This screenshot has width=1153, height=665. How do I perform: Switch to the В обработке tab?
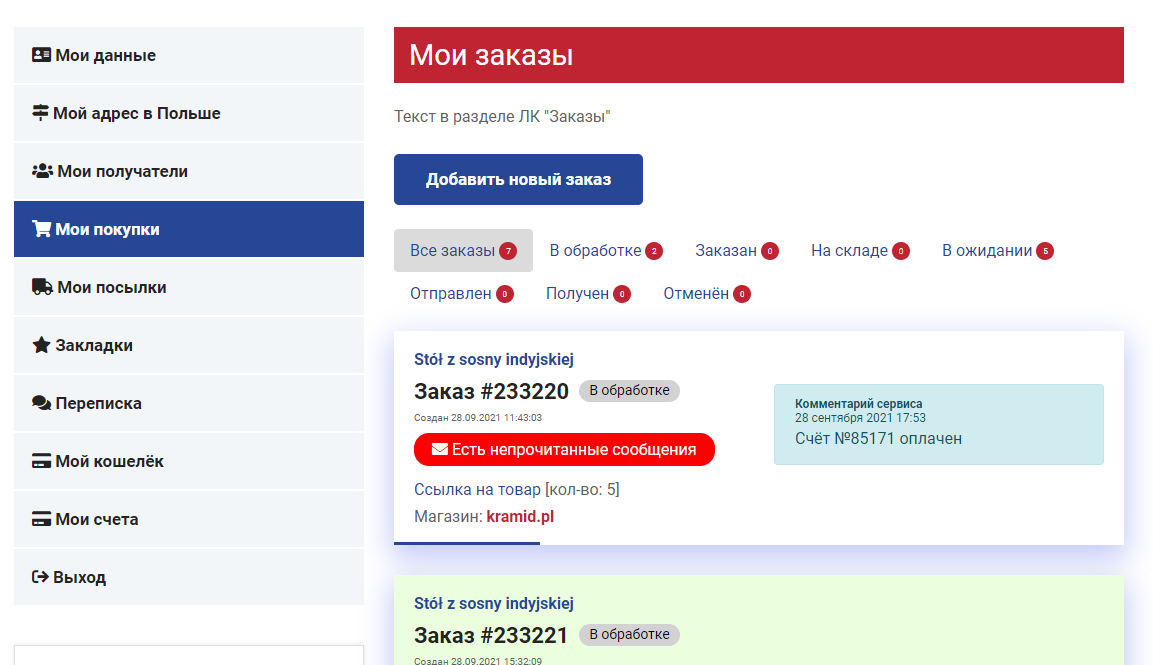pyautogui.click(x=595, y=250)
